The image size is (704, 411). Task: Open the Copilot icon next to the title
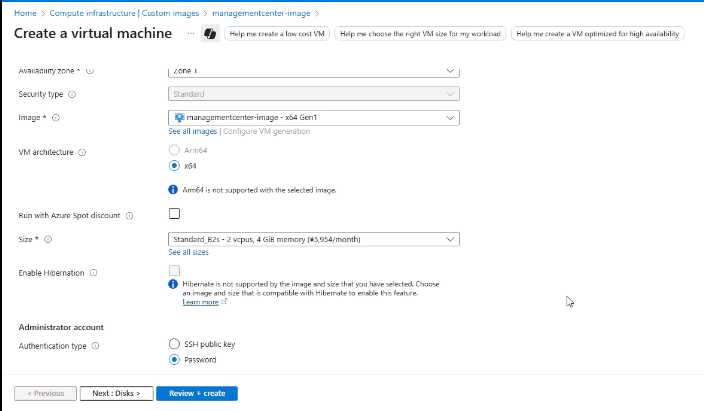[210, 34]
